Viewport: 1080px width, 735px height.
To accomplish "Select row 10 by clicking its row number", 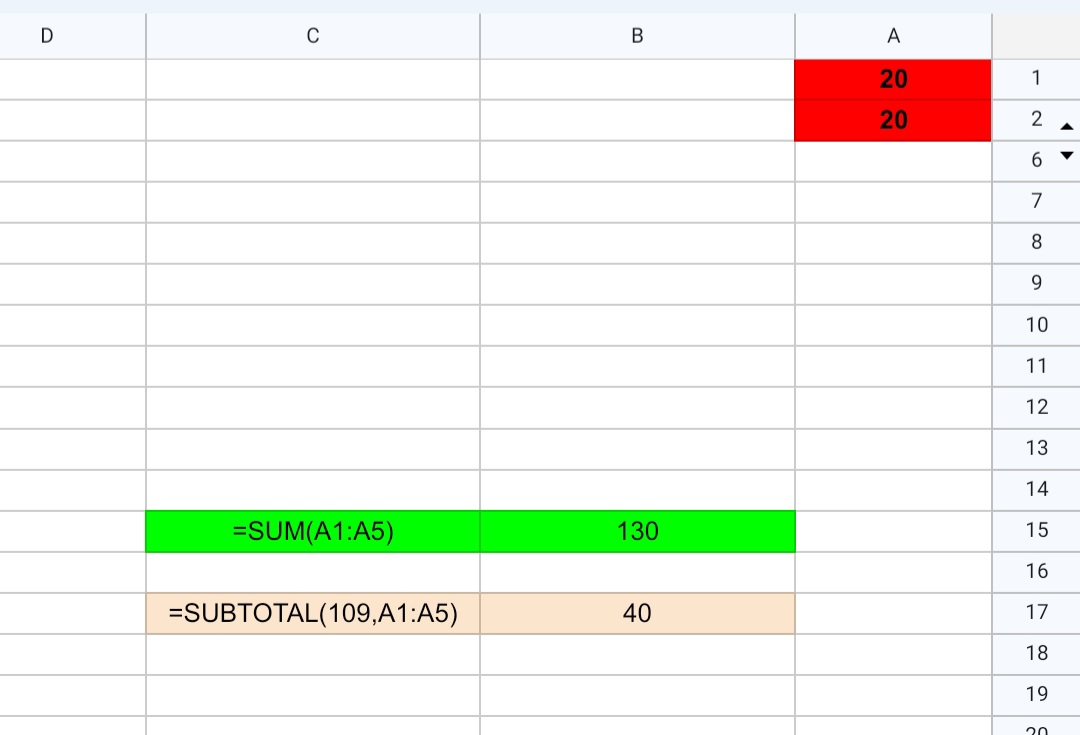I will click(x=1036, y=324).
